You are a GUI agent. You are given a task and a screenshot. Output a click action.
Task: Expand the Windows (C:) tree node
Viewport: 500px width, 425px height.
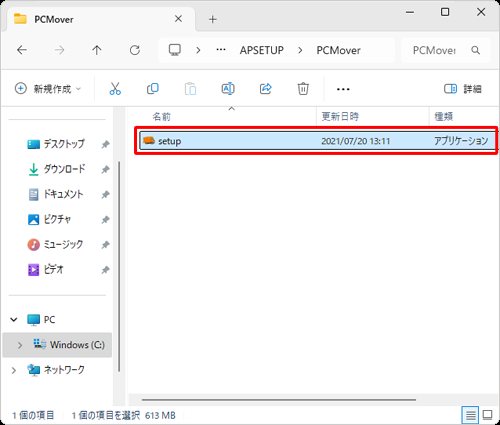[20, 345]
